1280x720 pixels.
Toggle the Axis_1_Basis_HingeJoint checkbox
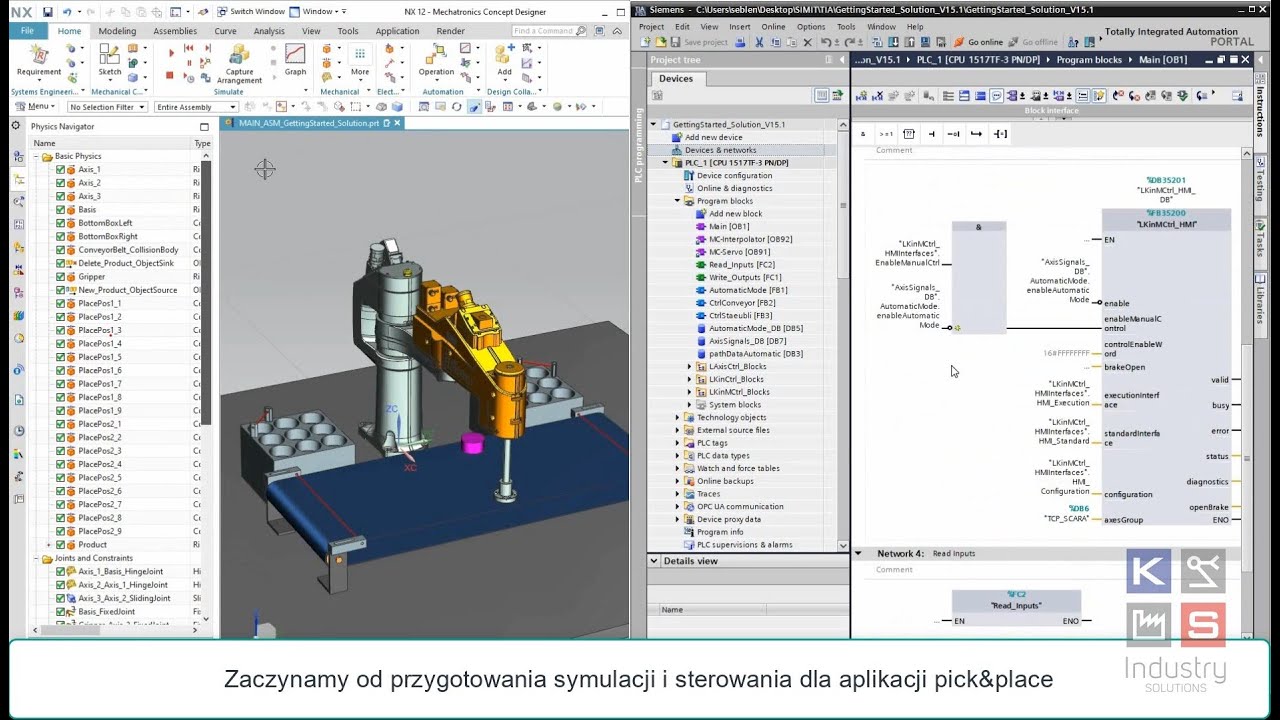(60, 572)
